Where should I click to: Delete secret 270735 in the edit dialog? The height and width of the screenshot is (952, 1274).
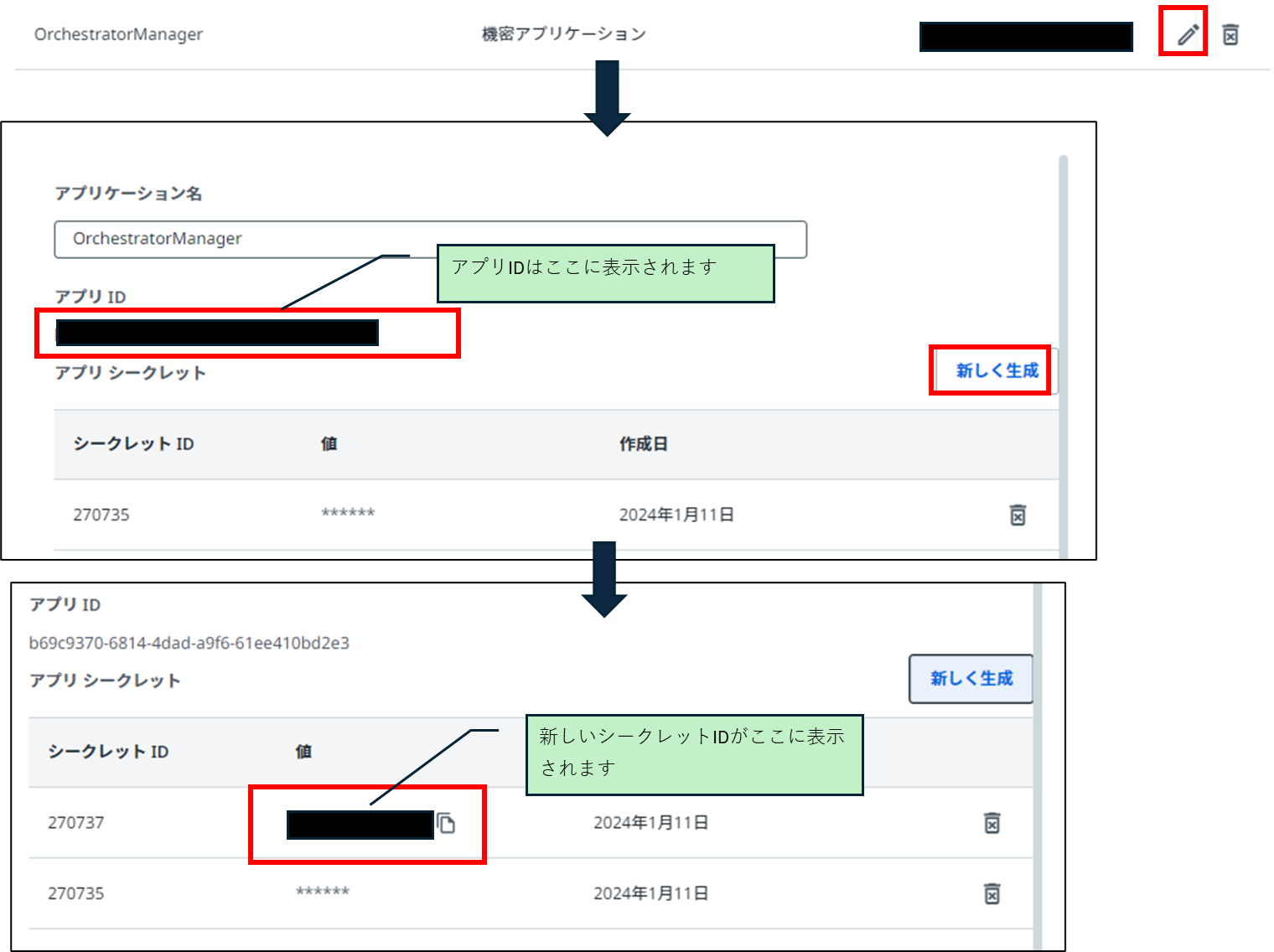point(1018,515)
